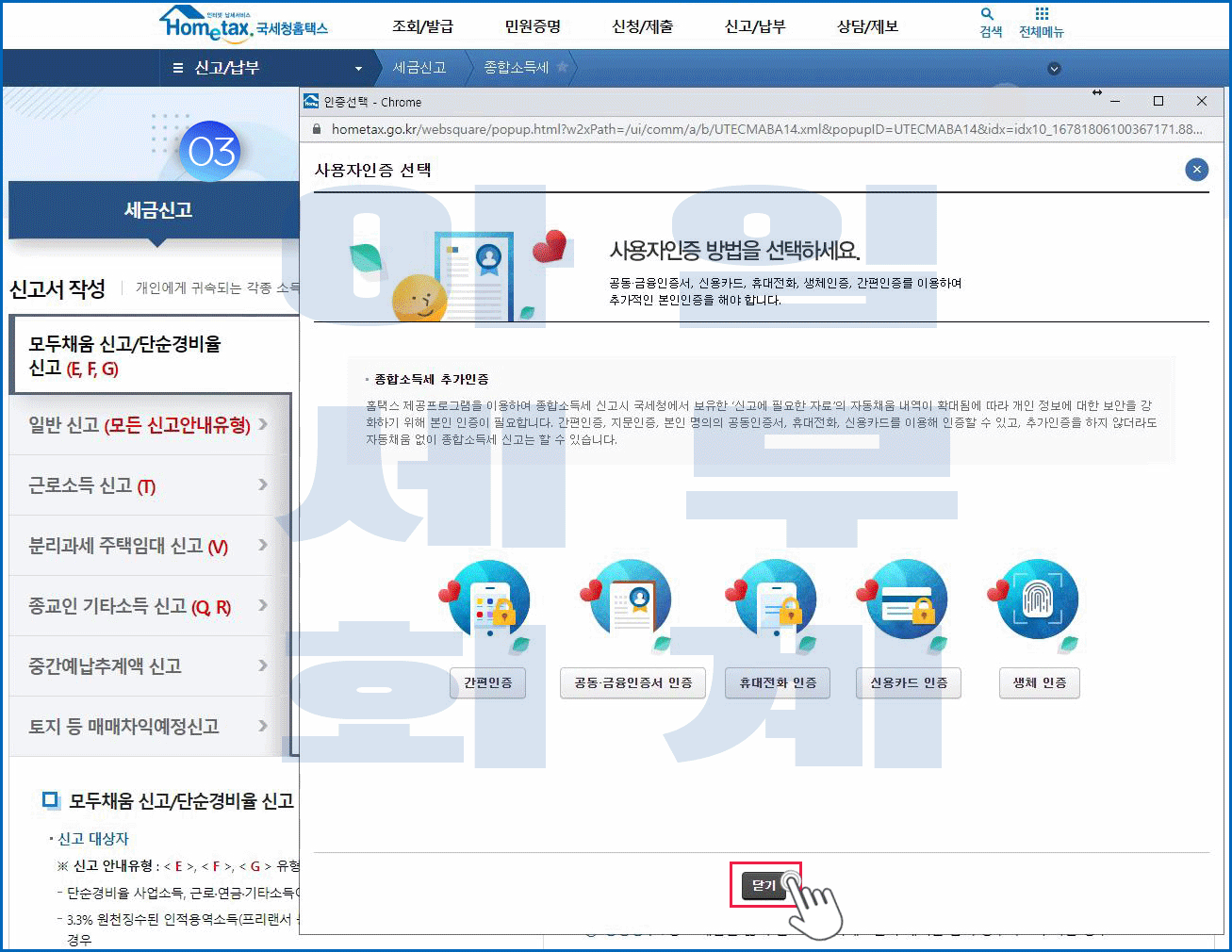This screenshot has width=1232, height=952.
Task: Open 중간예납추계액 신고 row
Action: [x=149, y=666]
